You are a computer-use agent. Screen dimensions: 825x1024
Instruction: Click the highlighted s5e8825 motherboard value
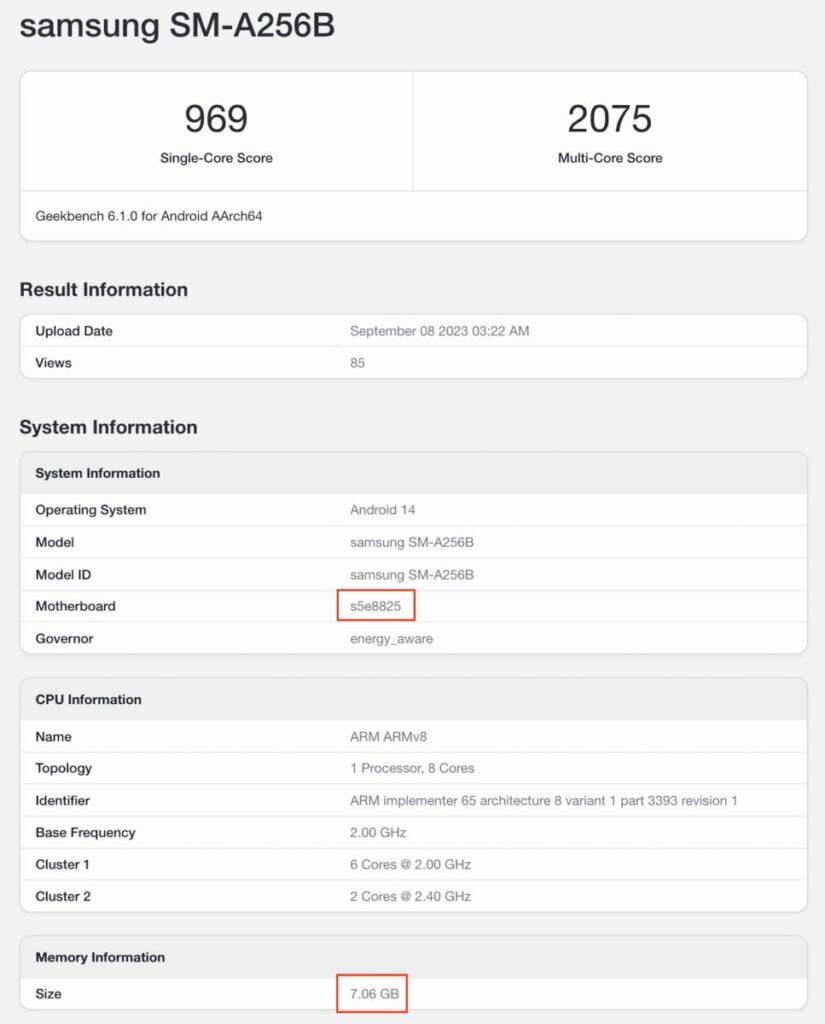tap(376, 606)
